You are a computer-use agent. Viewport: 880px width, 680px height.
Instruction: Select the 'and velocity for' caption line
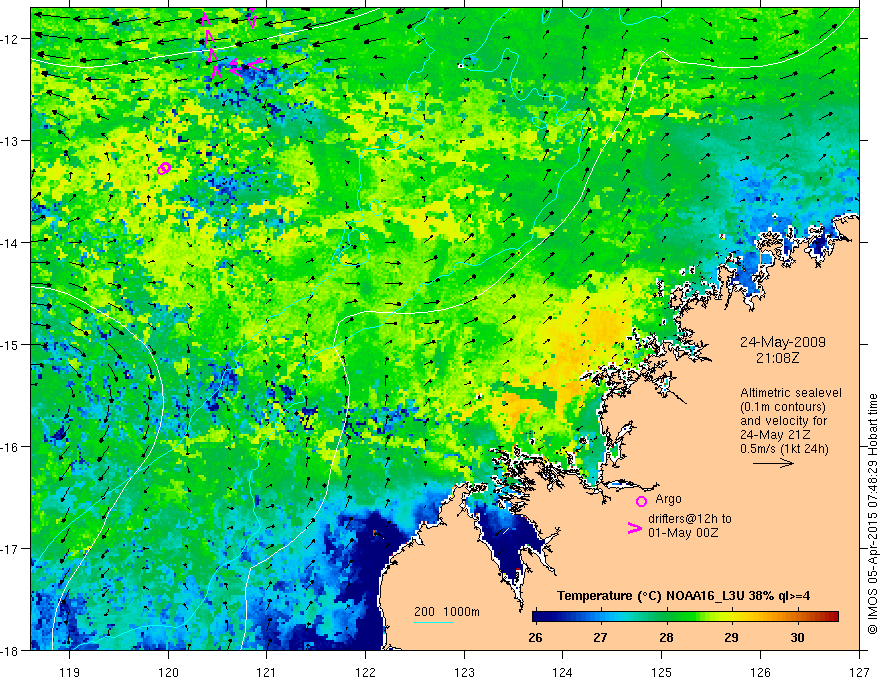(783, 421)
